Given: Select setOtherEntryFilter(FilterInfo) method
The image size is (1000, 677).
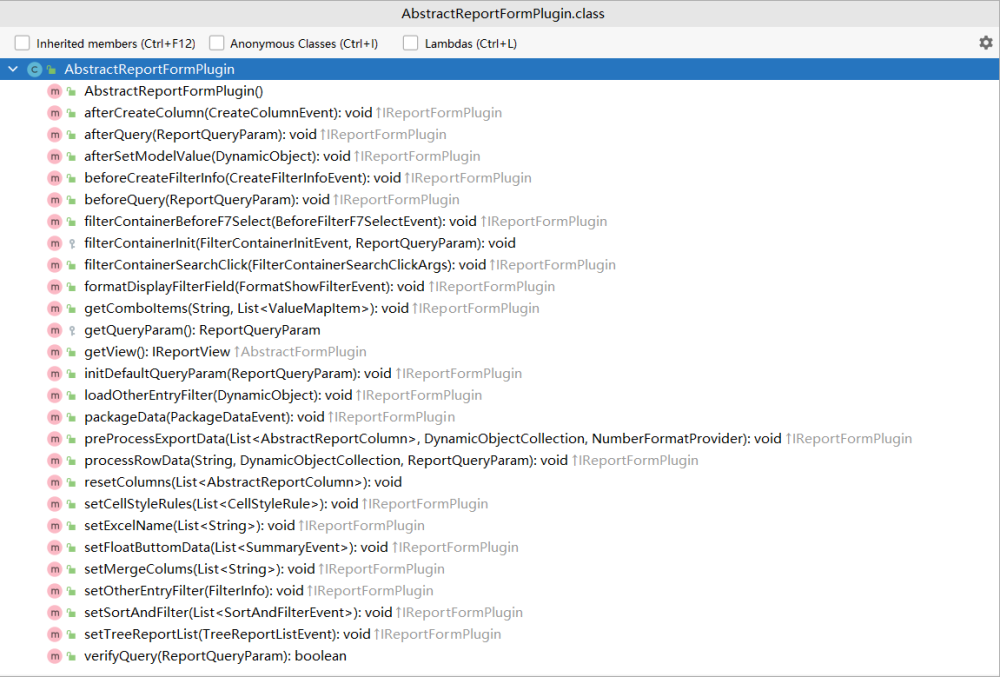Looking at the screenshot, I should click(499, 590).
